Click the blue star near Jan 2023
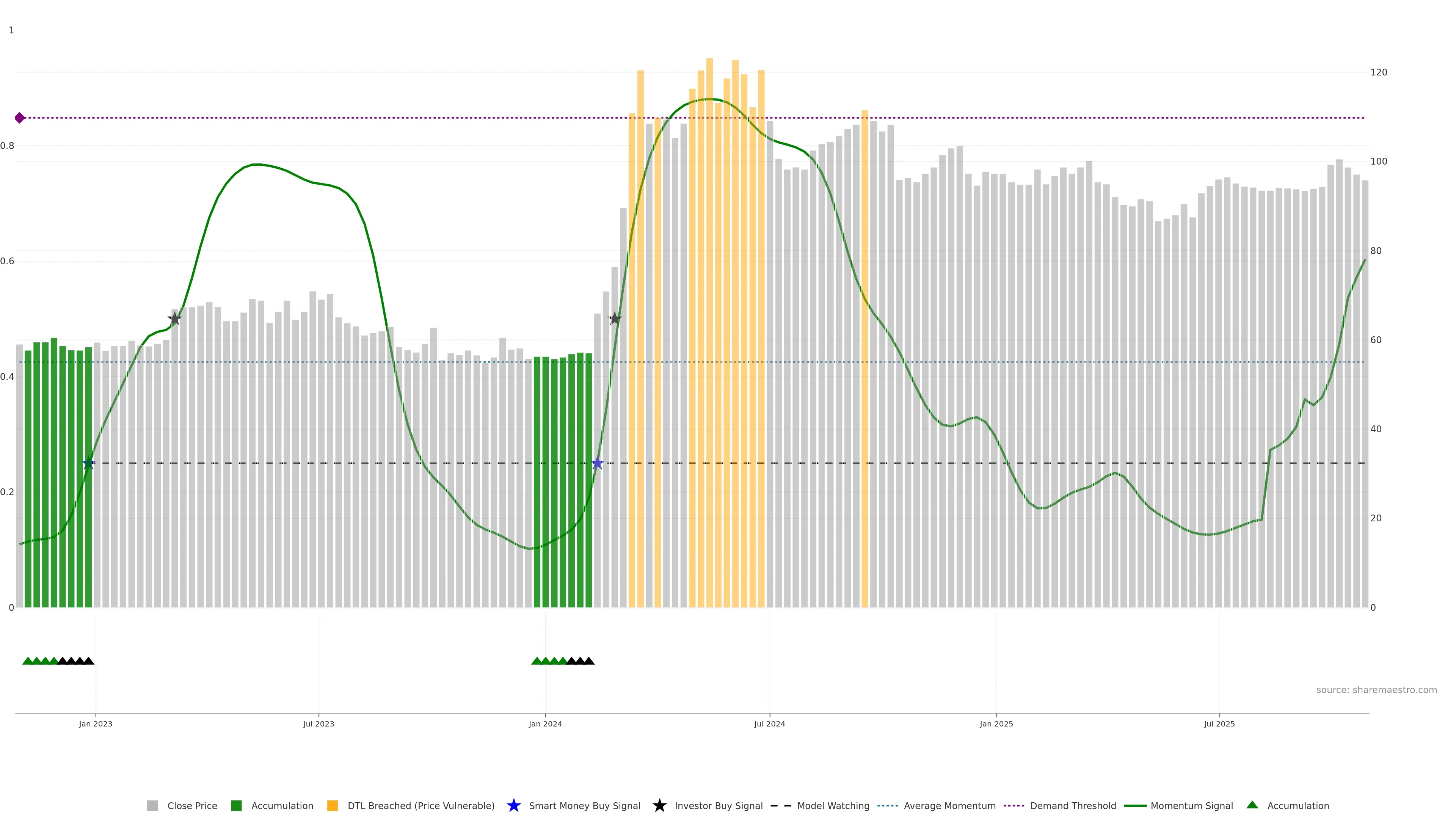 pyautogui.click(x=88, y=463)
